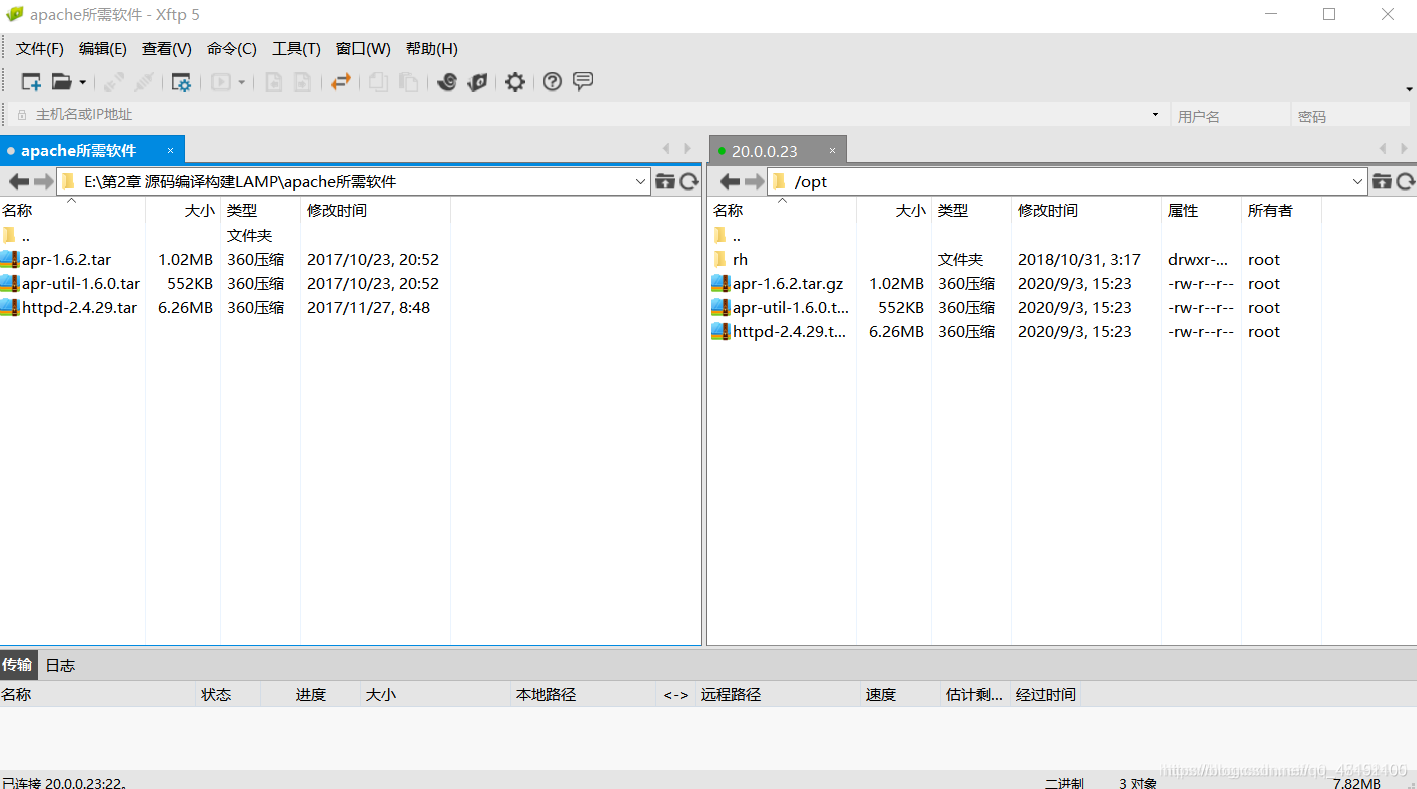This screenshot has width=1417, height=789.
Task: Switch to the 传输 transfer tab
Action: [x=17, y=665]
